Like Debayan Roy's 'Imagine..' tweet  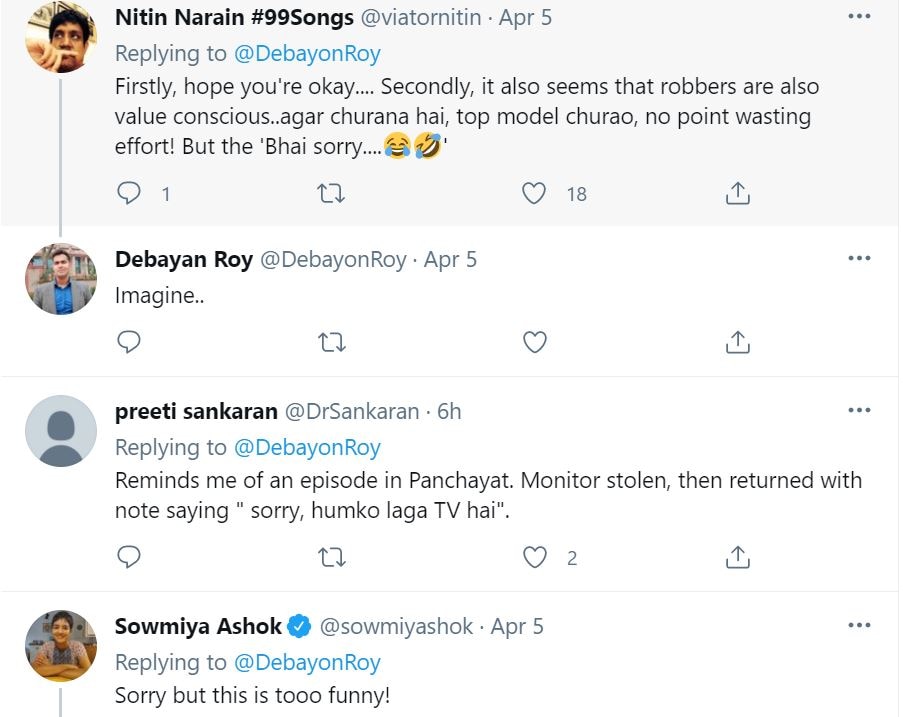click(535, 342)
